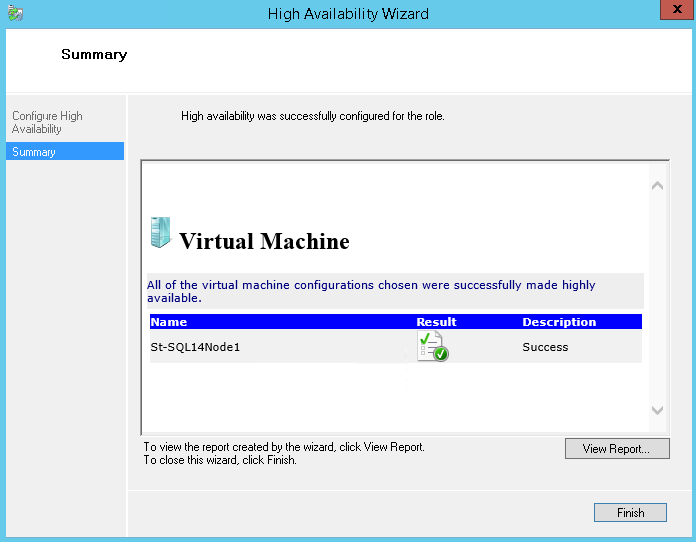The width and height of the screenshot is (696, 542).
Task: Click the highly available status message
Action: [x=371, y=291]
